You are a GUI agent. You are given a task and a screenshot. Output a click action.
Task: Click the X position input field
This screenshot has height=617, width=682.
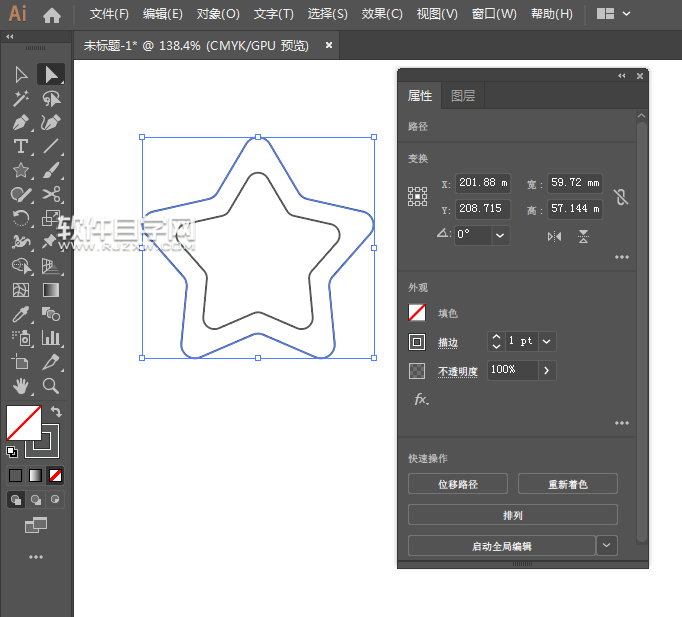(483, 183)
